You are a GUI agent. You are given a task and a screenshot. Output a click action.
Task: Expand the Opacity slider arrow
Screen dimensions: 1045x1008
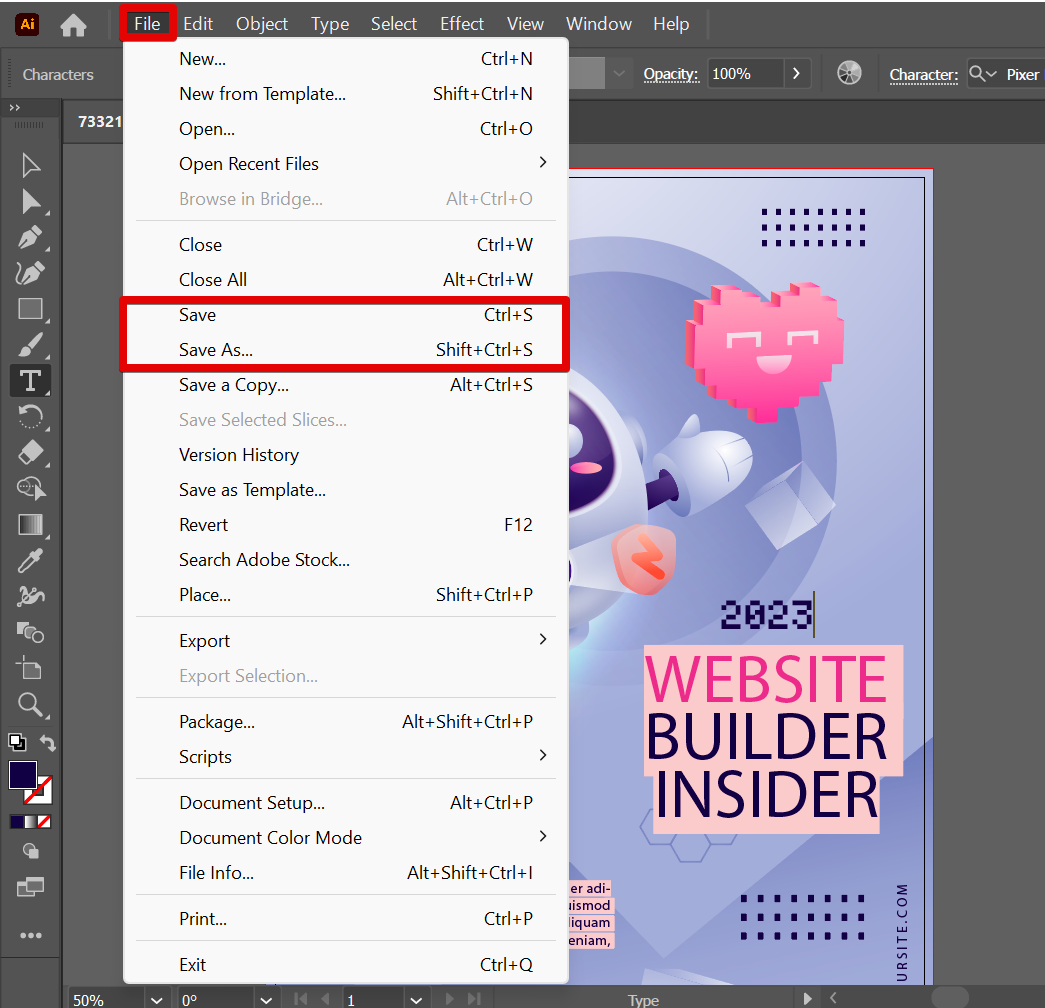[x=796, y=74]
